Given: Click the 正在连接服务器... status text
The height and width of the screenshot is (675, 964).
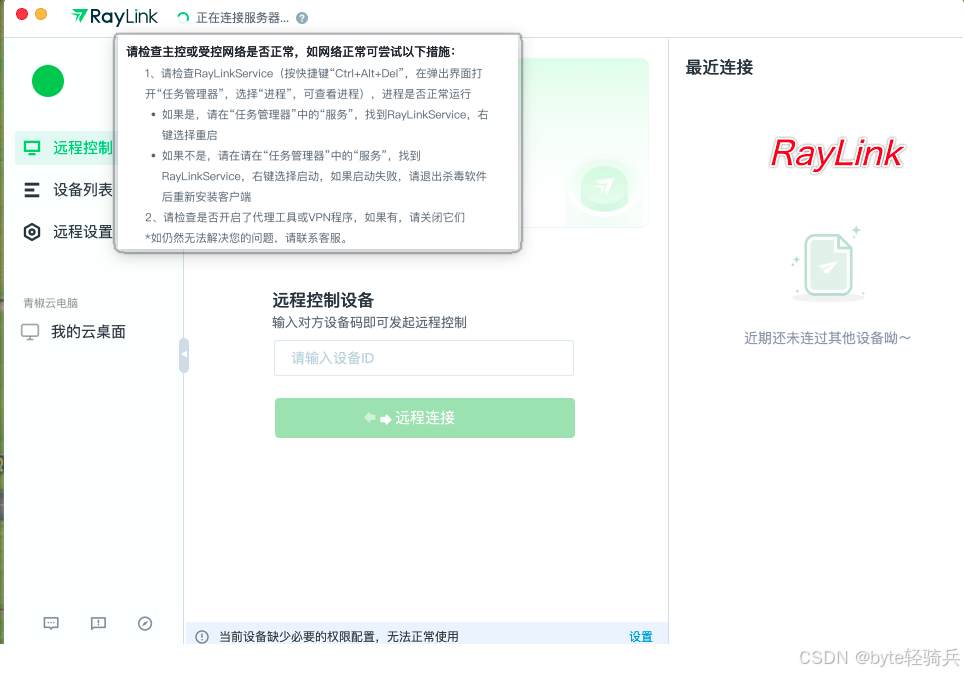Looking at the screenshot, I should pos(242,18).
